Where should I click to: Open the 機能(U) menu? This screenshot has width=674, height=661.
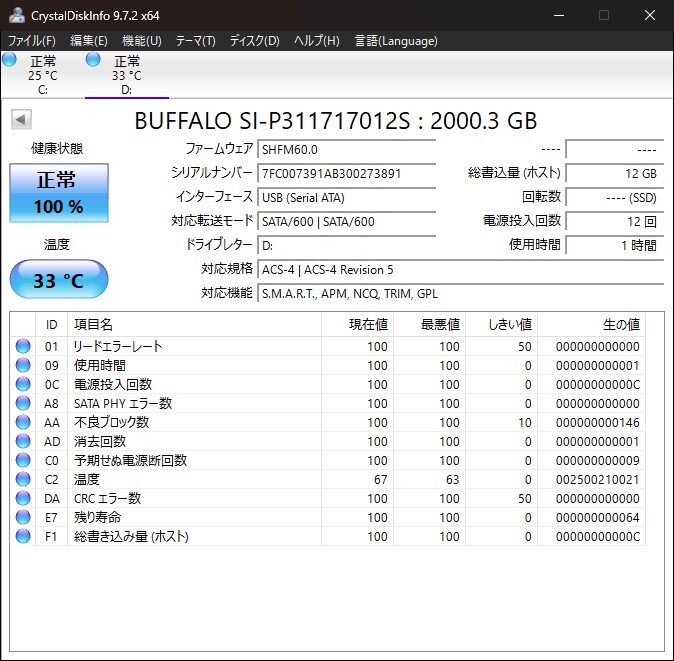(141, 41)
